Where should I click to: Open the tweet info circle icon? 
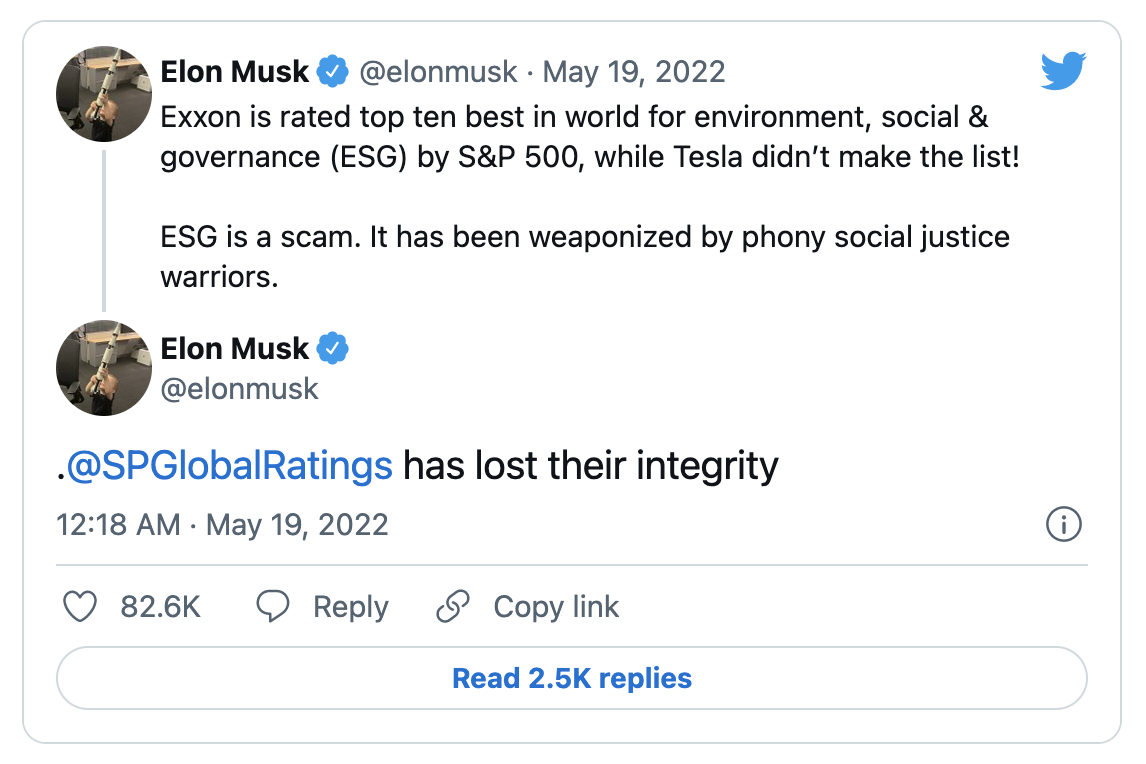click(x=1063, y=524)
